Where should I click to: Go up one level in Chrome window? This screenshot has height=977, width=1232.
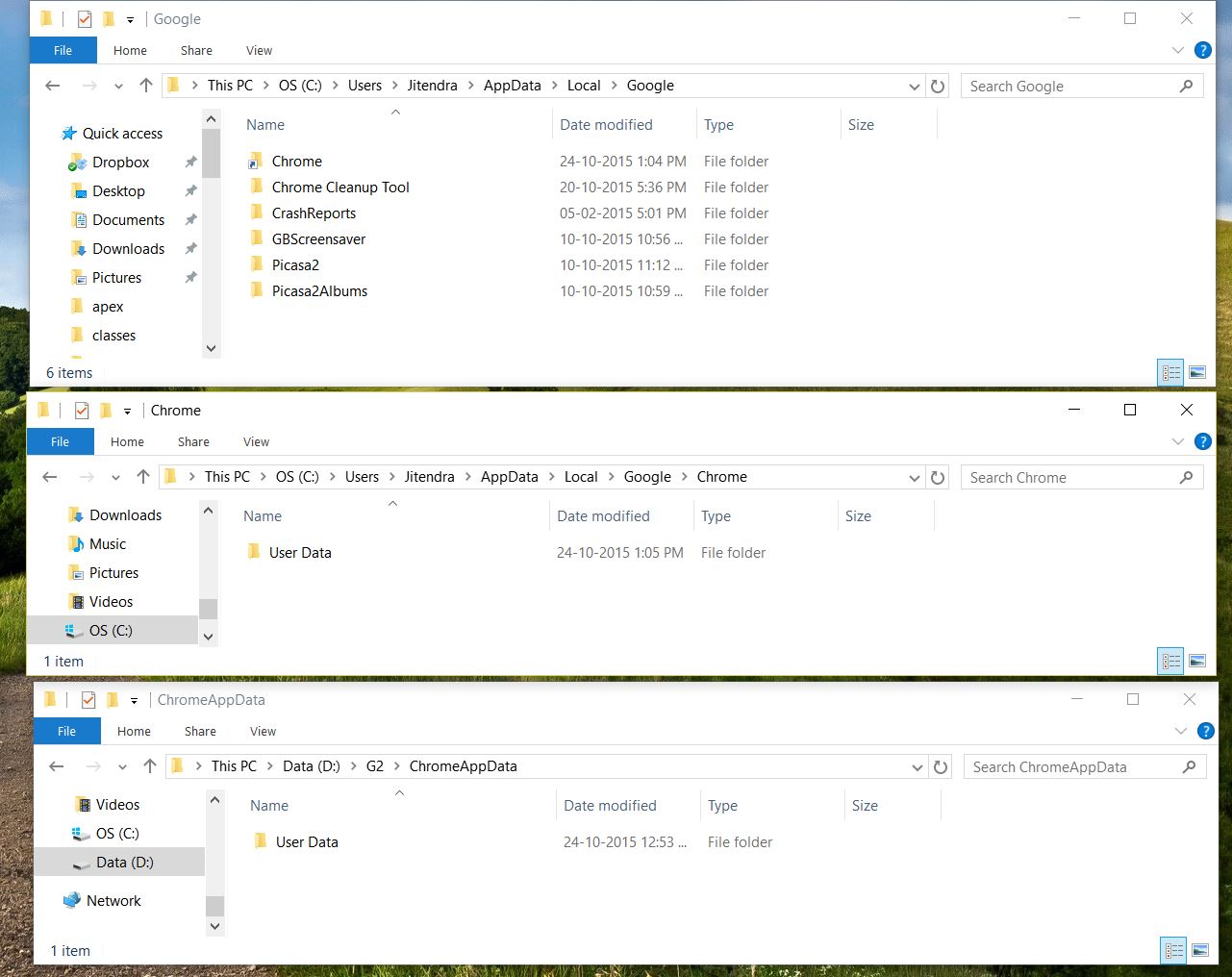[x=143, y=477]
